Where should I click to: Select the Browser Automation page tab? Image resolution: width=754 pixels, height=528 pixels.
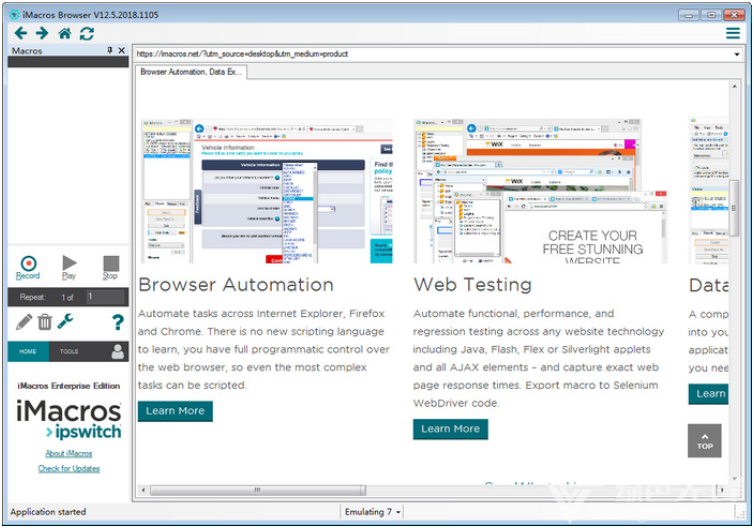click(x=190, y=72)
